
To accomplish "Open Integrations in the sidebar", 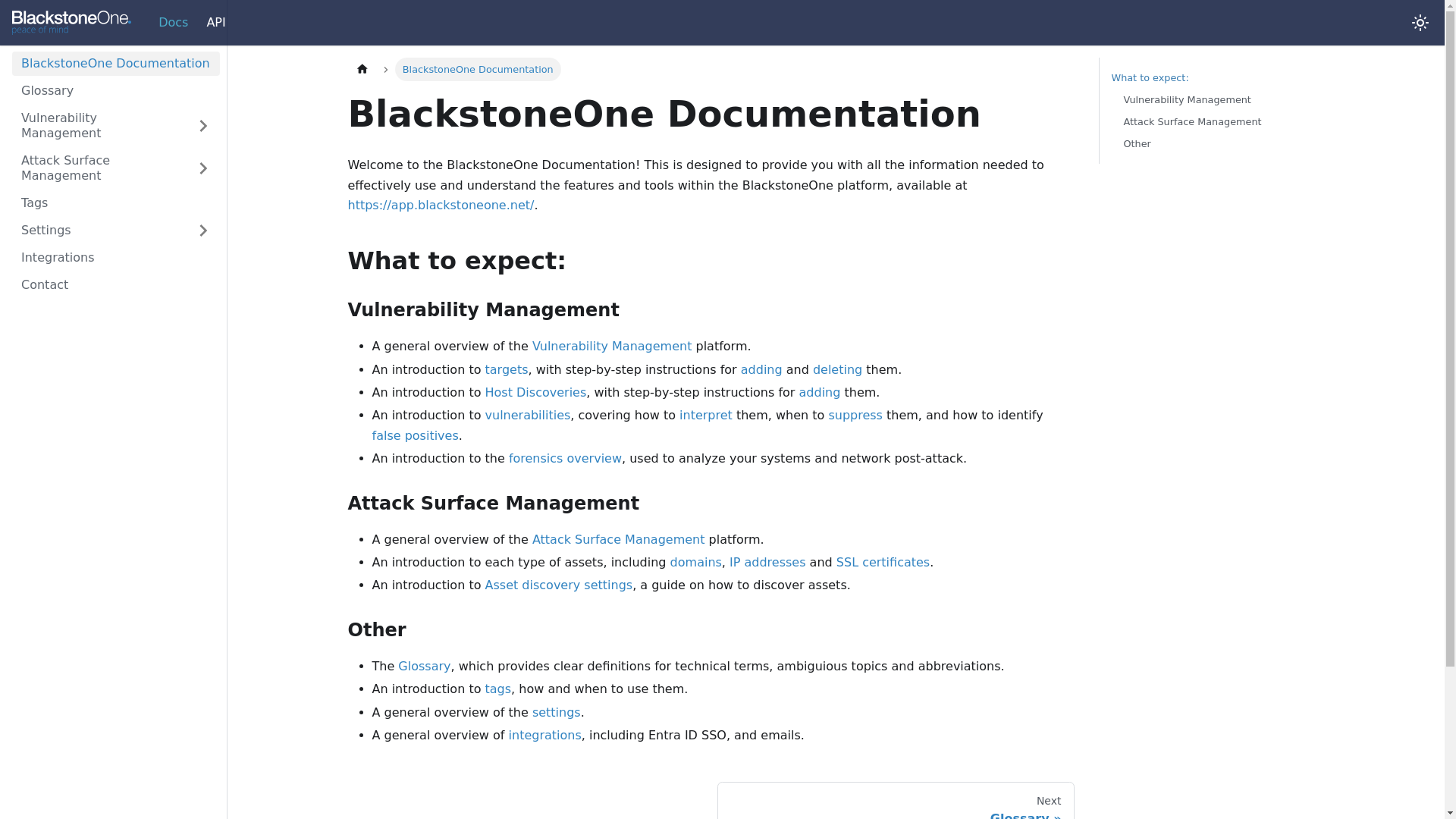I will tap(115, 258).
